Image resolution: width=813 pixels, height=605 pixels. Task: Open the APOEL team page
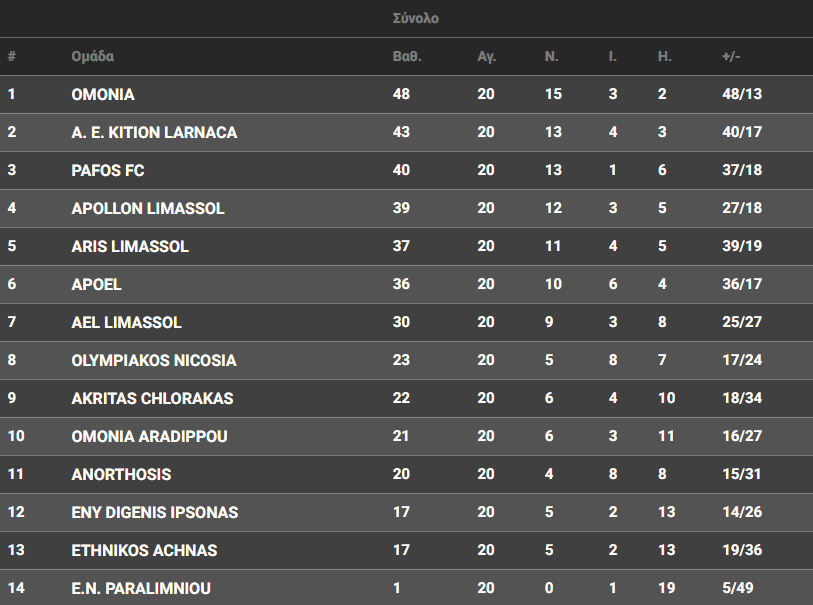point(97,284)
